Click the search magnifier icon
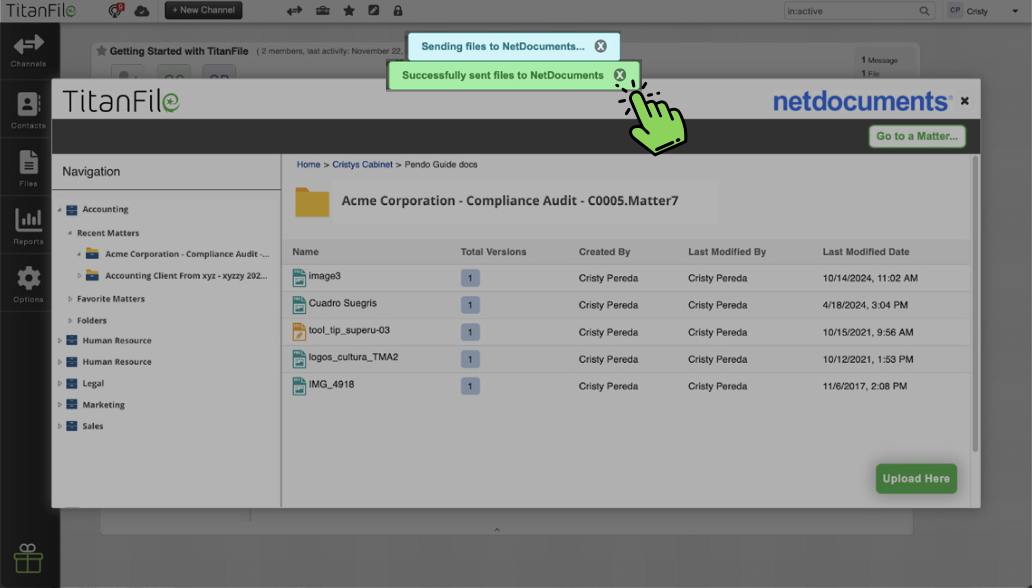The image size is (1034, 588). point(924,11)
